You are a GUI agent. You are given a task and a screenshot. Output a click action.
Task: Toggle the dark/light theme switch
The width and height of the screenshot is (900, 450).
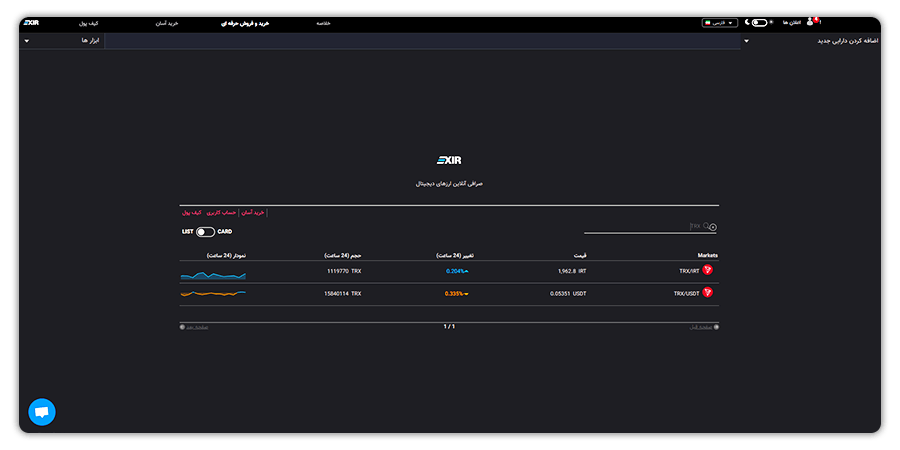(x=759, y=22)
